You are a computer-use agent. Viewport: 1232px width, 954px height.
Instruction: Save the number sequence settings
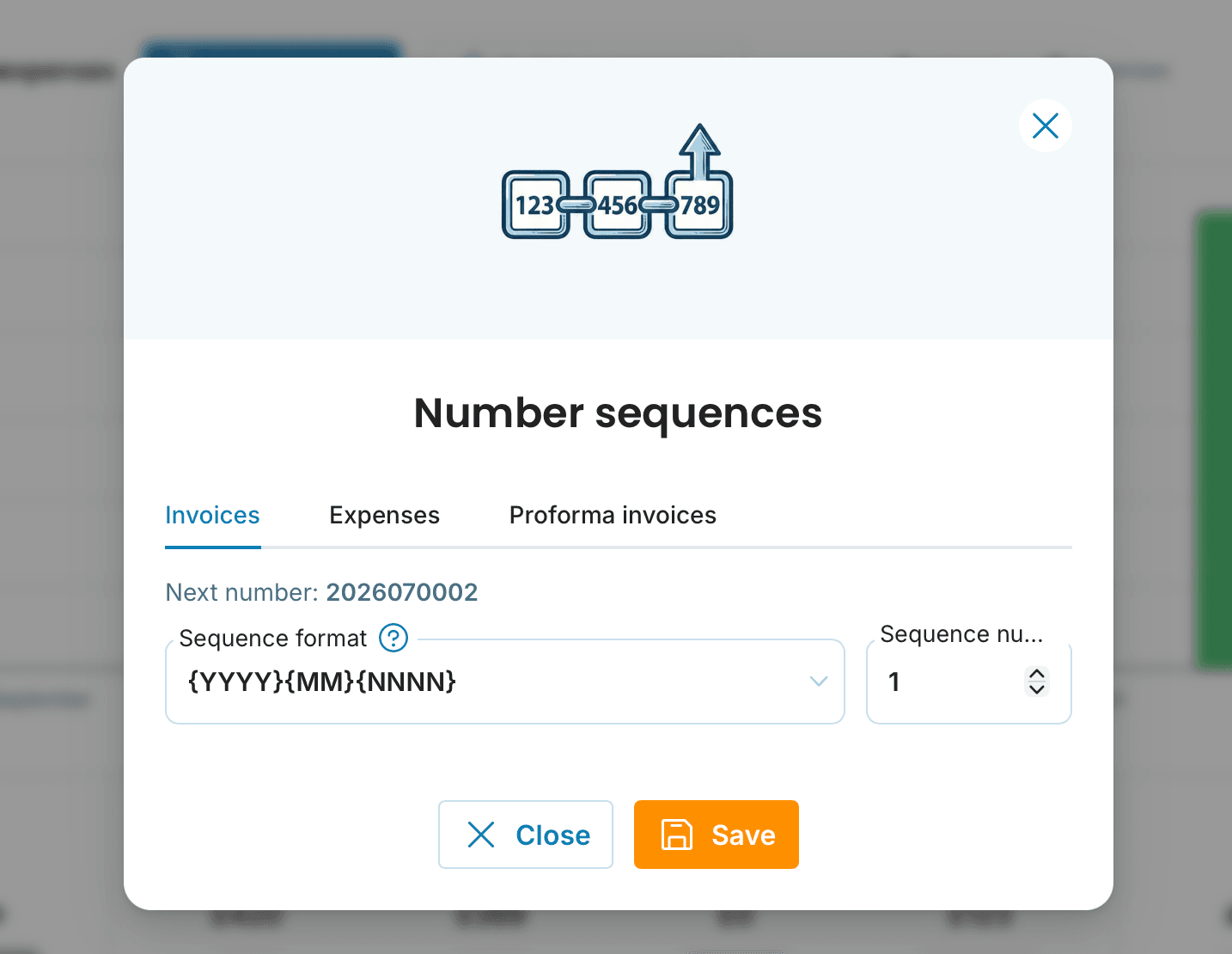(717, 835)
